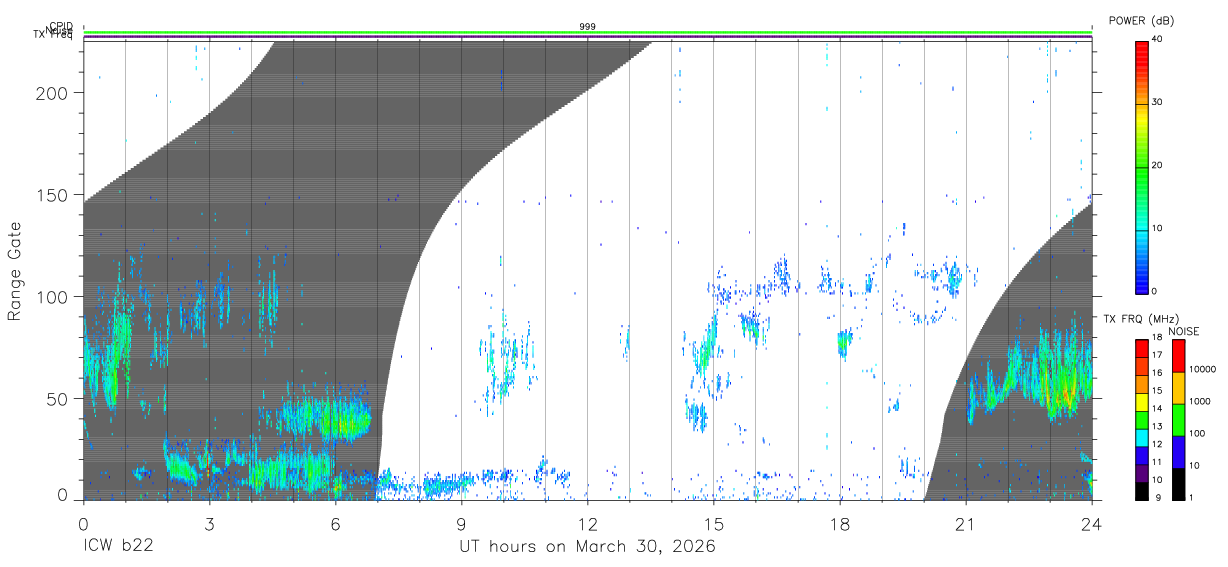The width and height of the screenshot is (1228, 567).
Task: Select the black 1–10 swatch in NOISE legend
Action: [1178, 483]
